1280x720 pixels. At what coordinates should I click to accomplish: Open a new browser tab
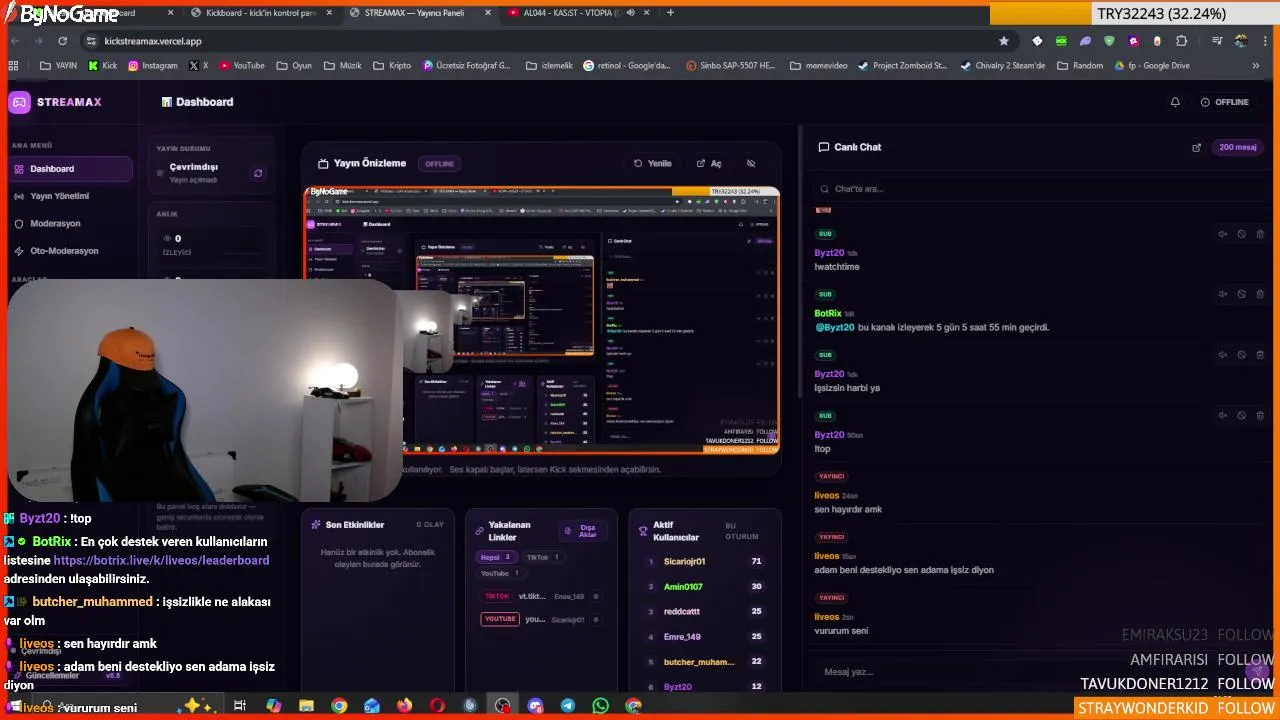click(x=670, y=13)
